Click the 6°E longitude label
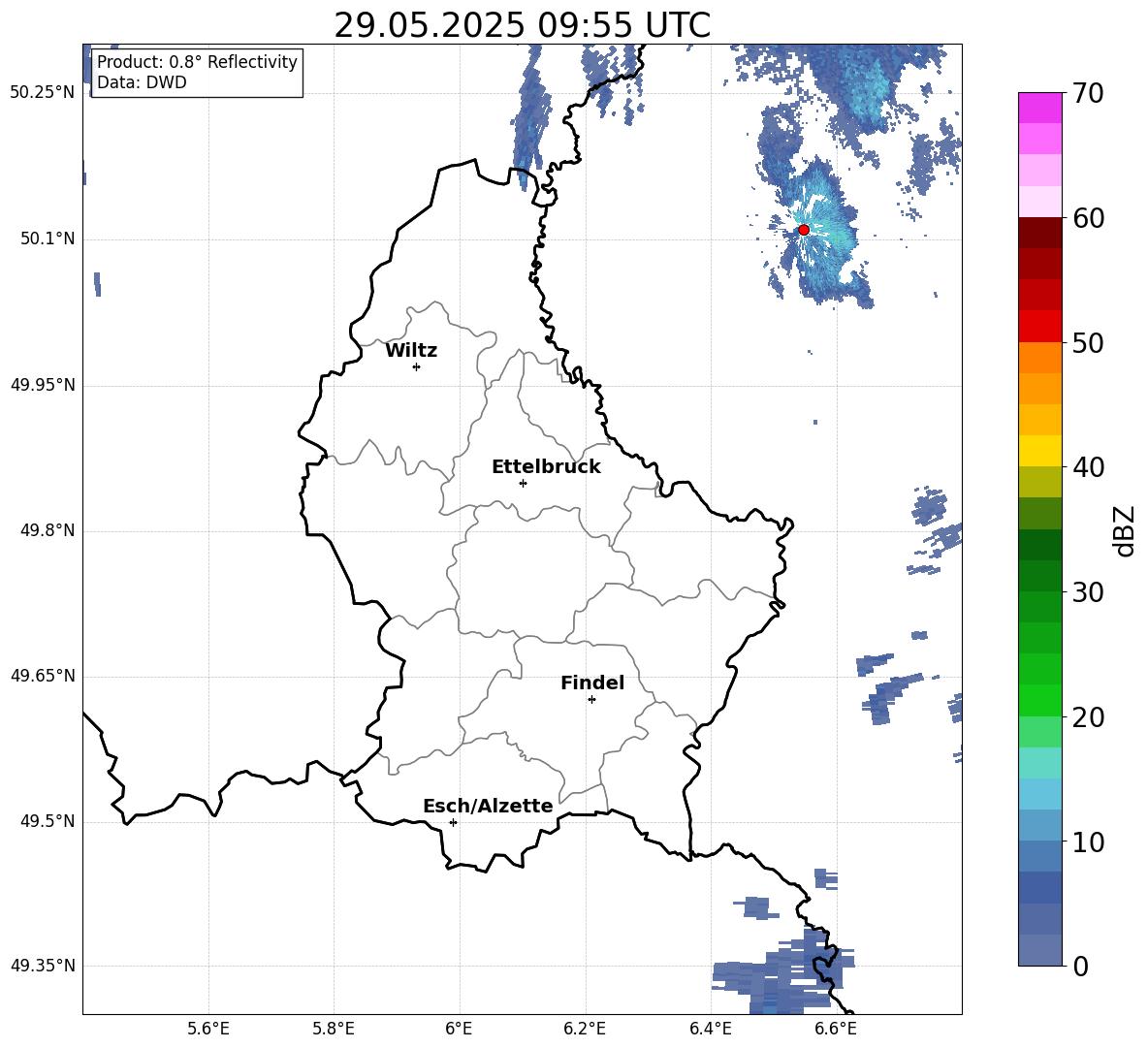 click(x=459, y=1029)
